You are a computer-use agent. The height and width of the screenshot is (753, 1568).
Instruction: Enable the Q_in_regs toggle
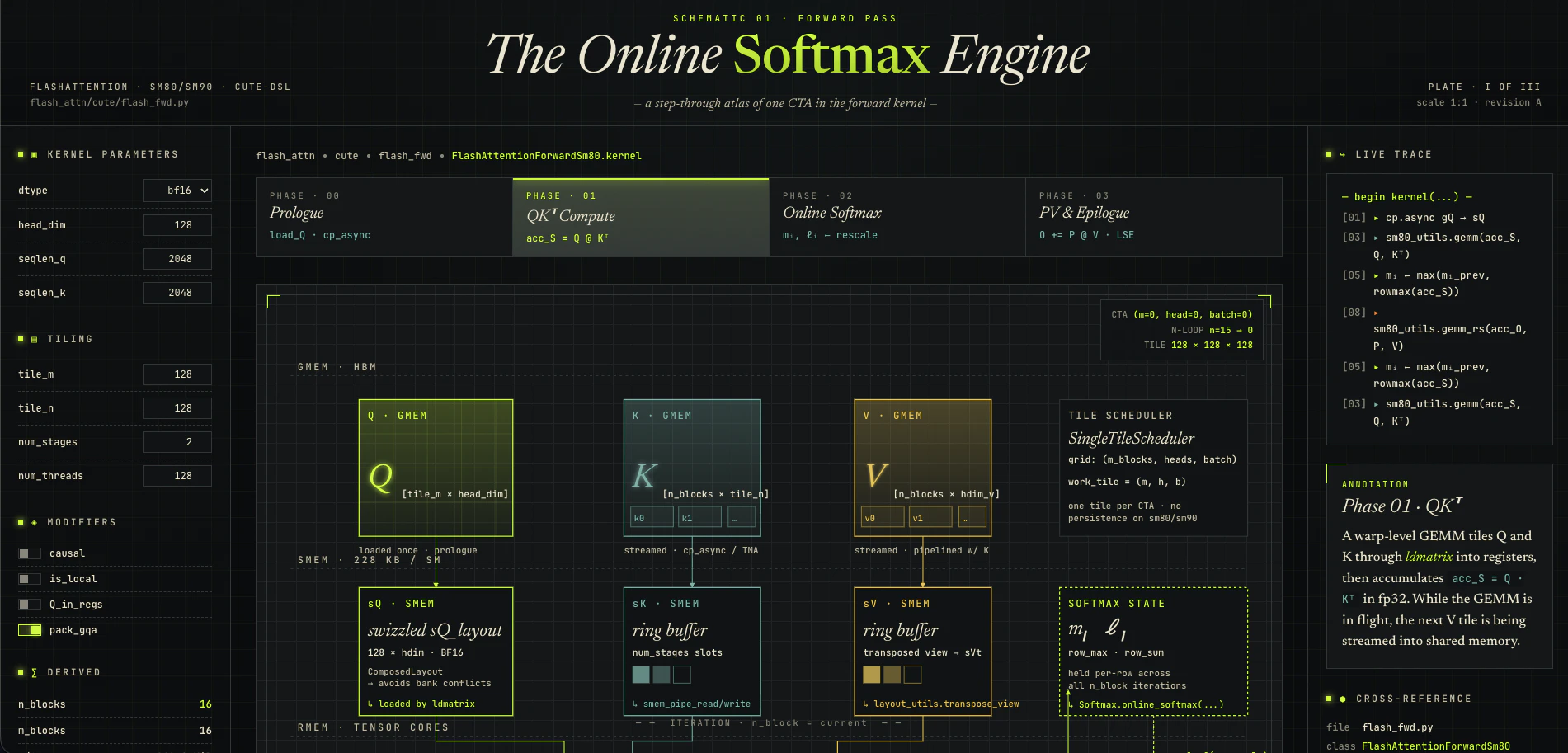[30, 605]
